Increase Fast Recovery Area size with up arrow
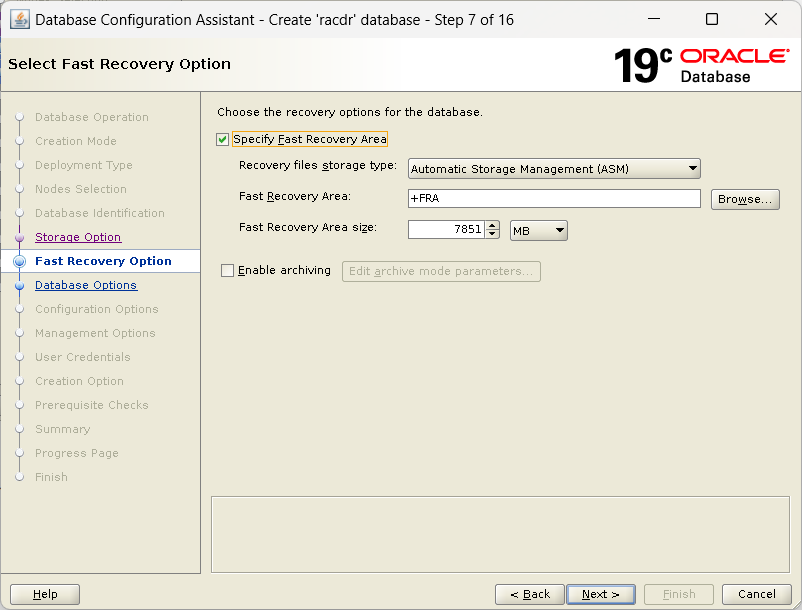The height and width of the screenshot is (610, 802). 492,225
